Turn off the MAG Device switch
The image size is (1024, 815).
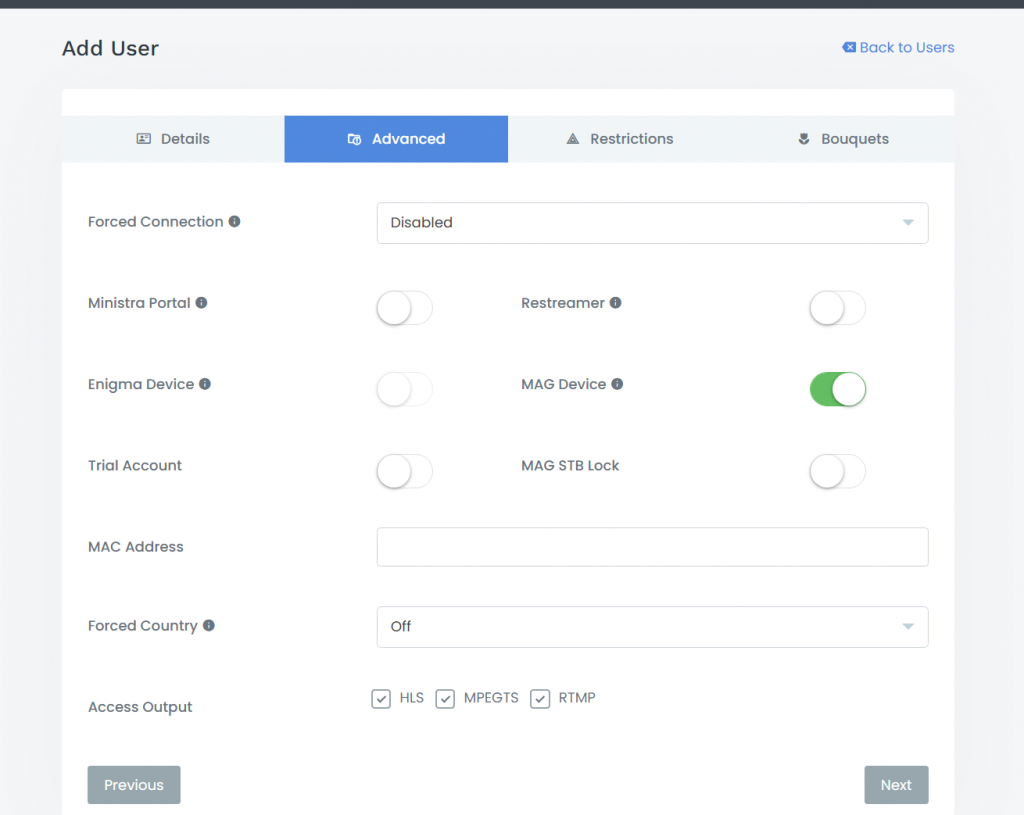pos(837,389)
